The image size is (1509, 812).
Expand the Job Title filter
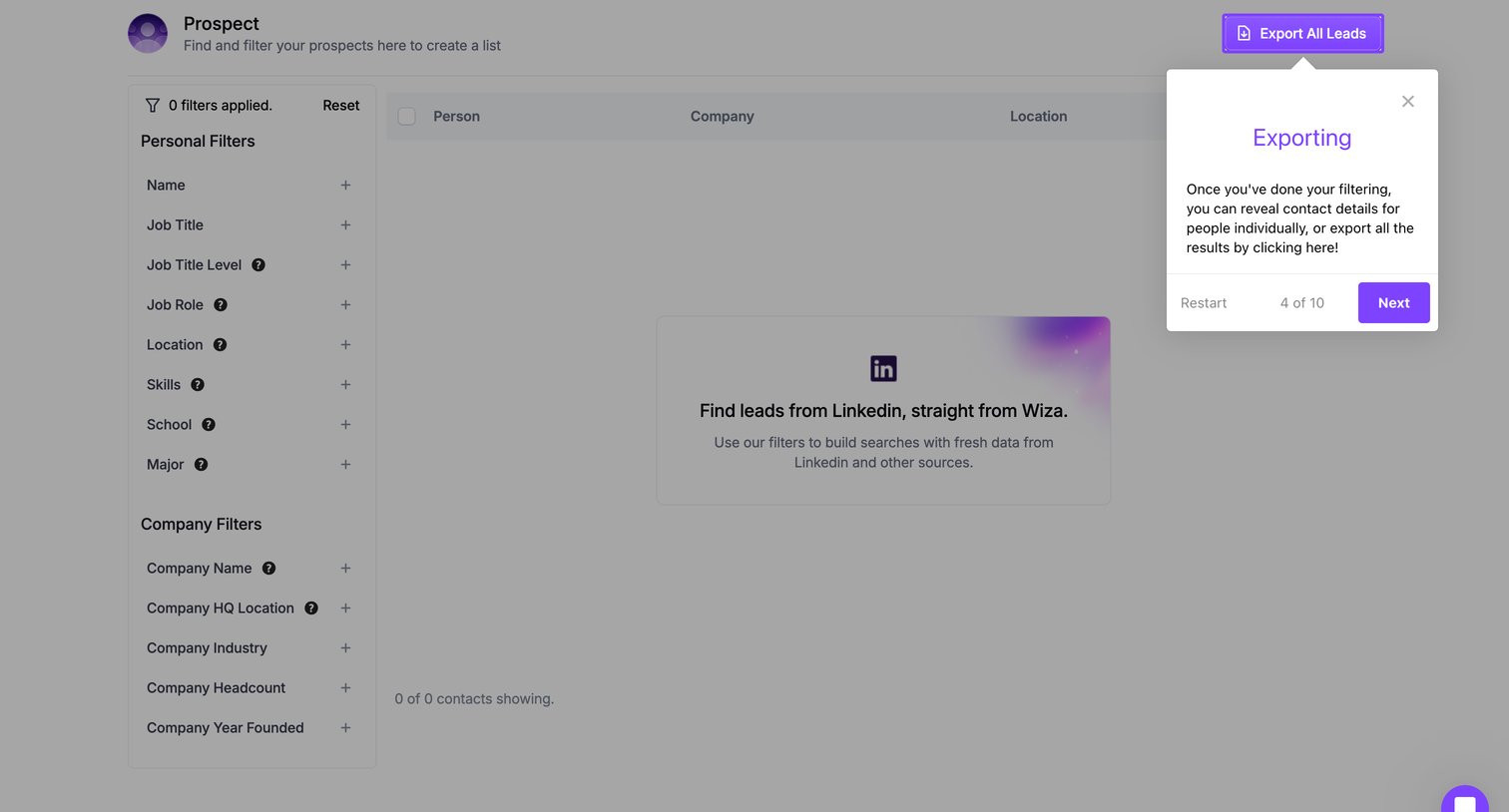pyautogui.click(x=345, y=225)
